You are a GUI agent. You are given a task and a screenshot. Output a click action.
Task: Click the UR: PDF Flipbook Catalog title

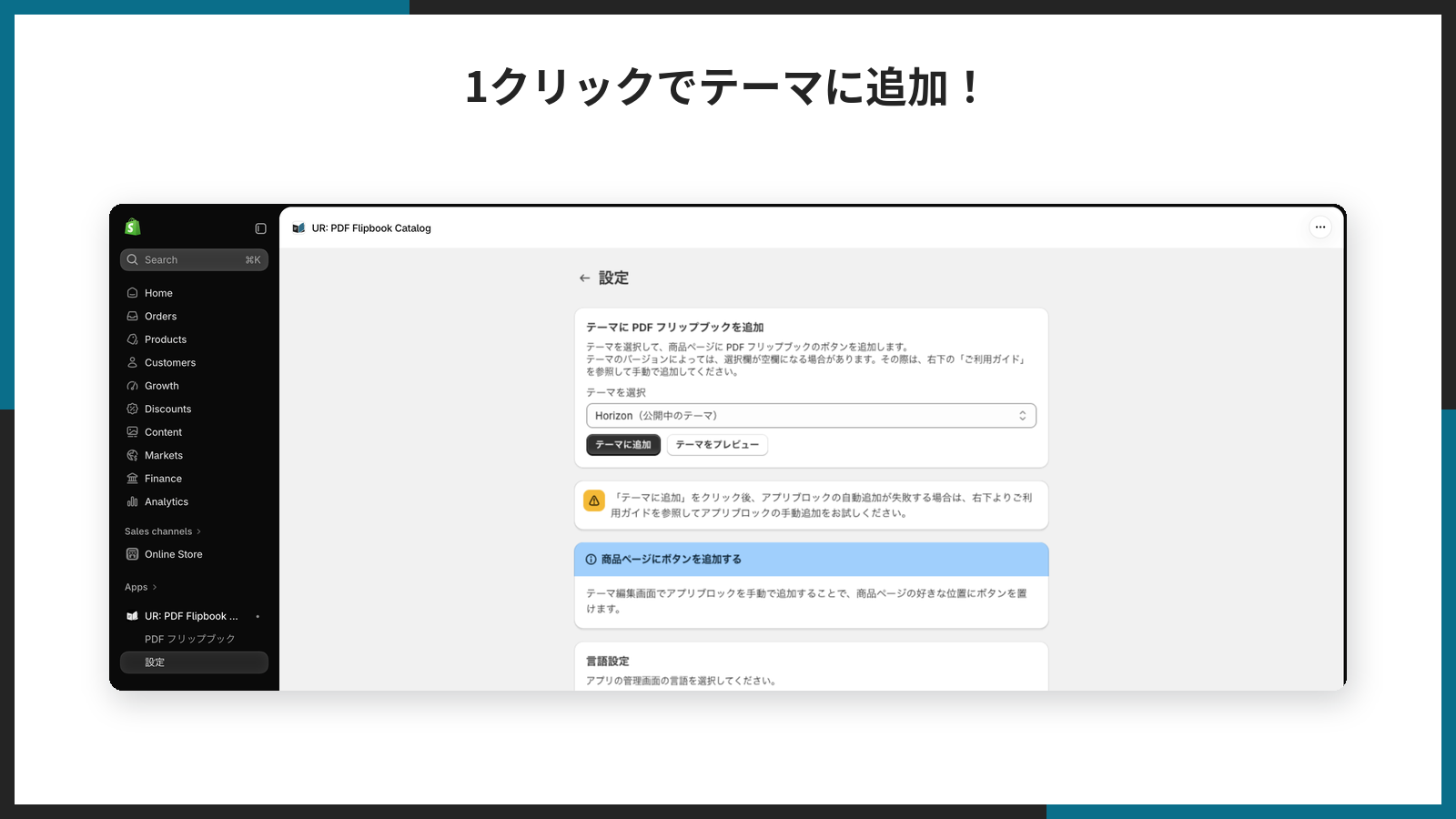(x=371, y=228)
